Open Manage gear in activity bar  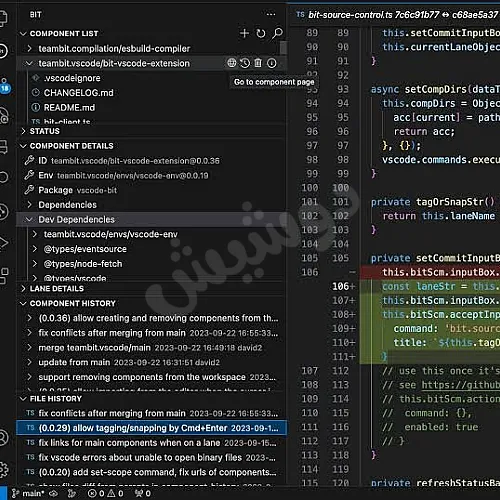(x=3, y=470)
